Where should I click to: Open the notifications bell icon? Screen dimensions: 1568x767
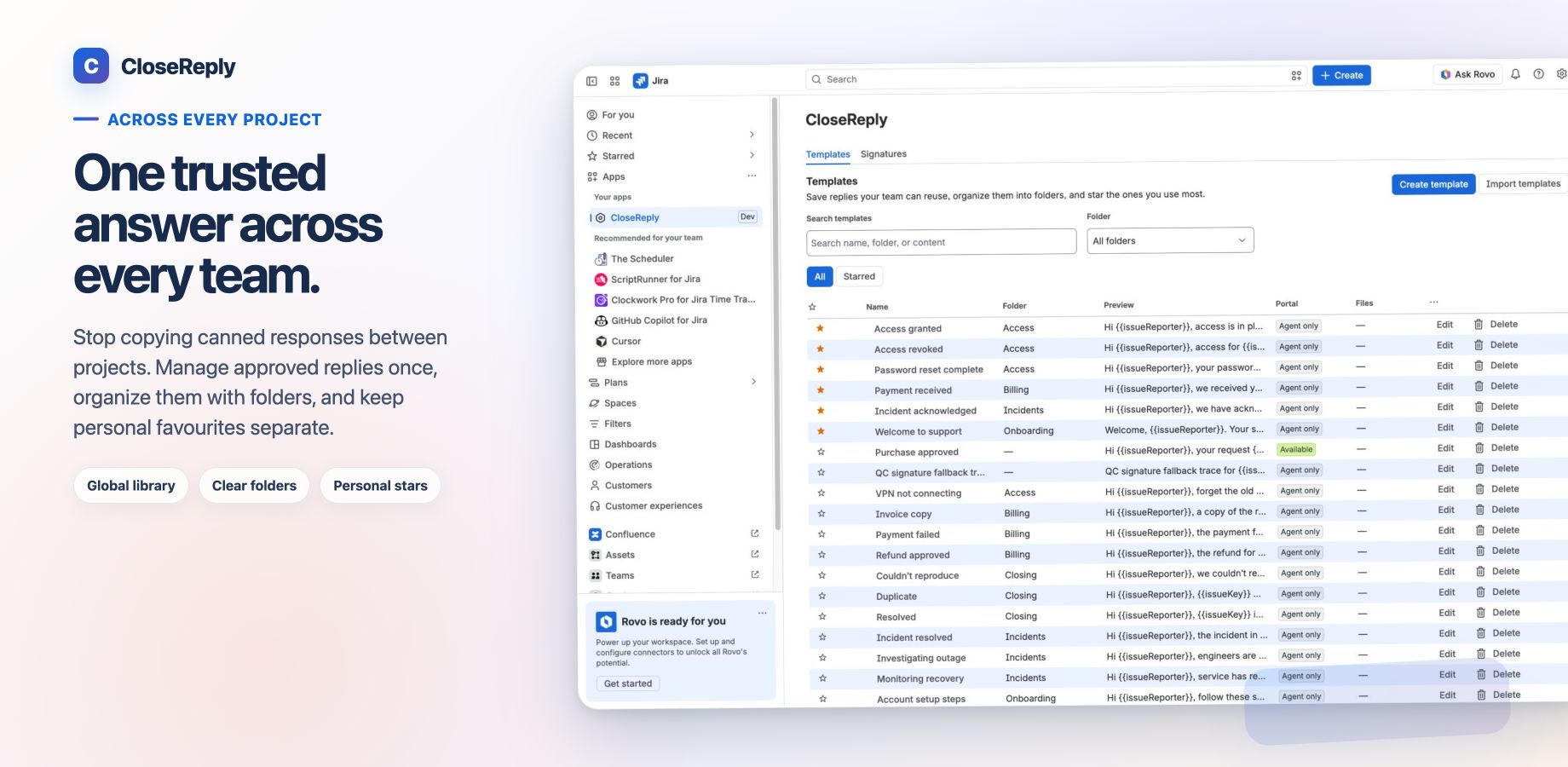1515,74
